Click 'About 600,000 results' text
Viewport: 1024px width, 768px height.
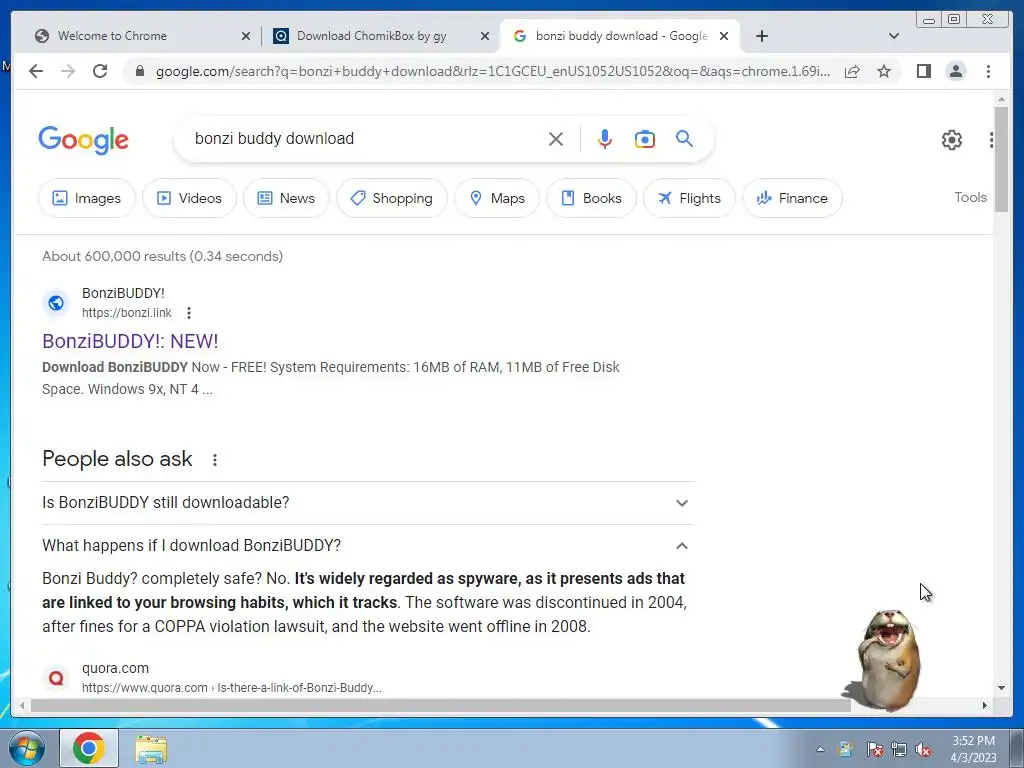tap(114, 256)
